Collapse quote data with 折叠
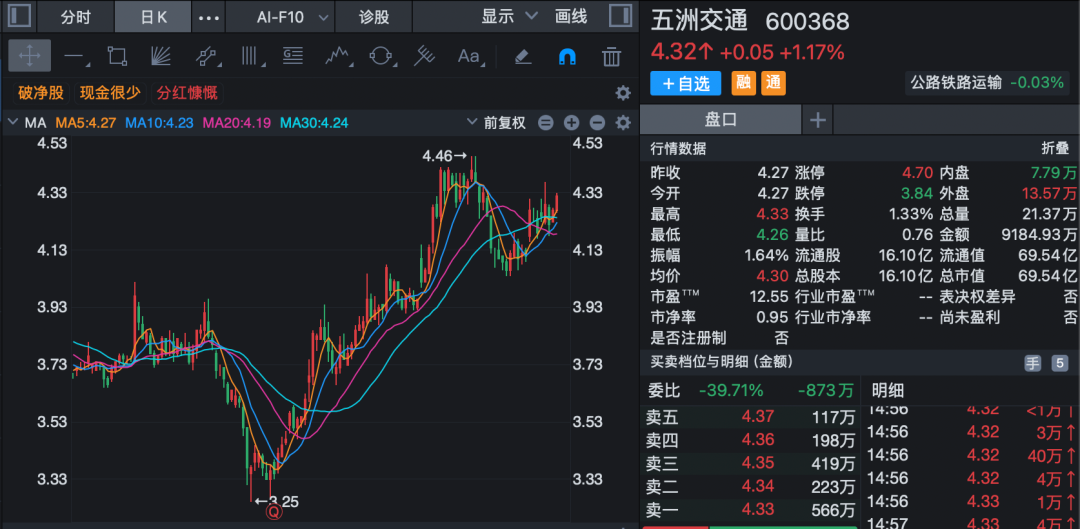This screenshot has height=529, width=1080. pos(1054,149)
